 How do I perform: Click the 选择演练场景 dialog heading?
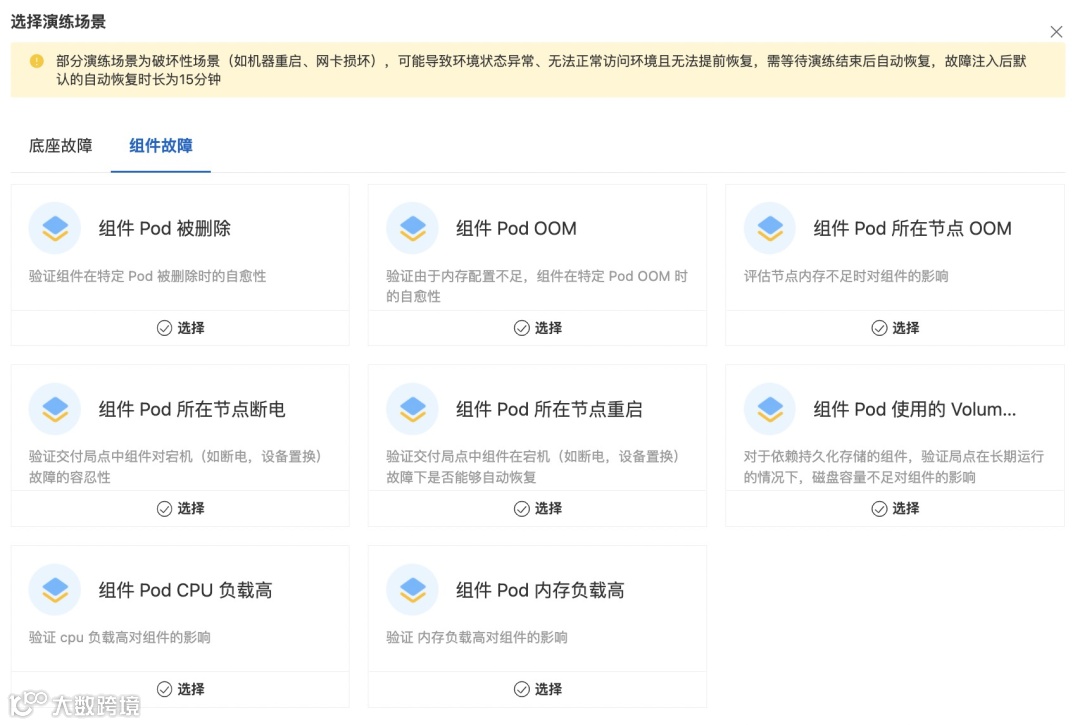pyautogui.click(x=59, y=22)
